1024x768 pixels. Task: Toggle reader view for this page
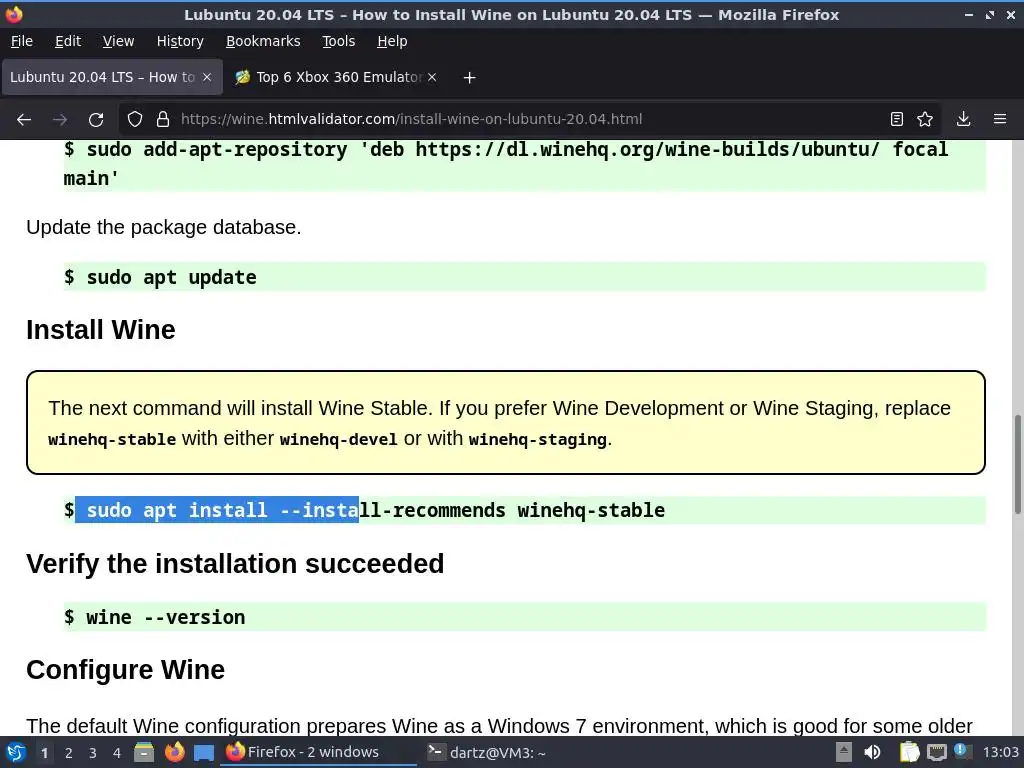tap(897, 119)
